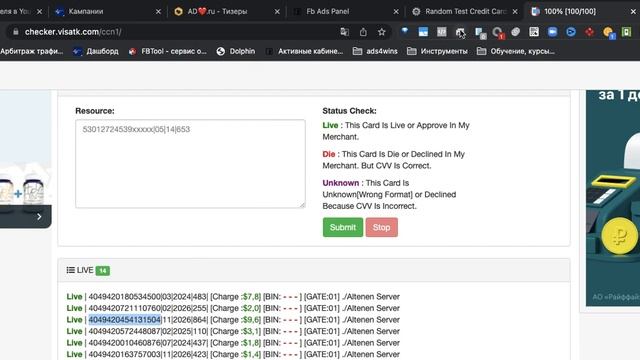Viewport: 640px width, 360px height.
Task: Click the charge amount $1,4 in results
Action: coord(251,354)
